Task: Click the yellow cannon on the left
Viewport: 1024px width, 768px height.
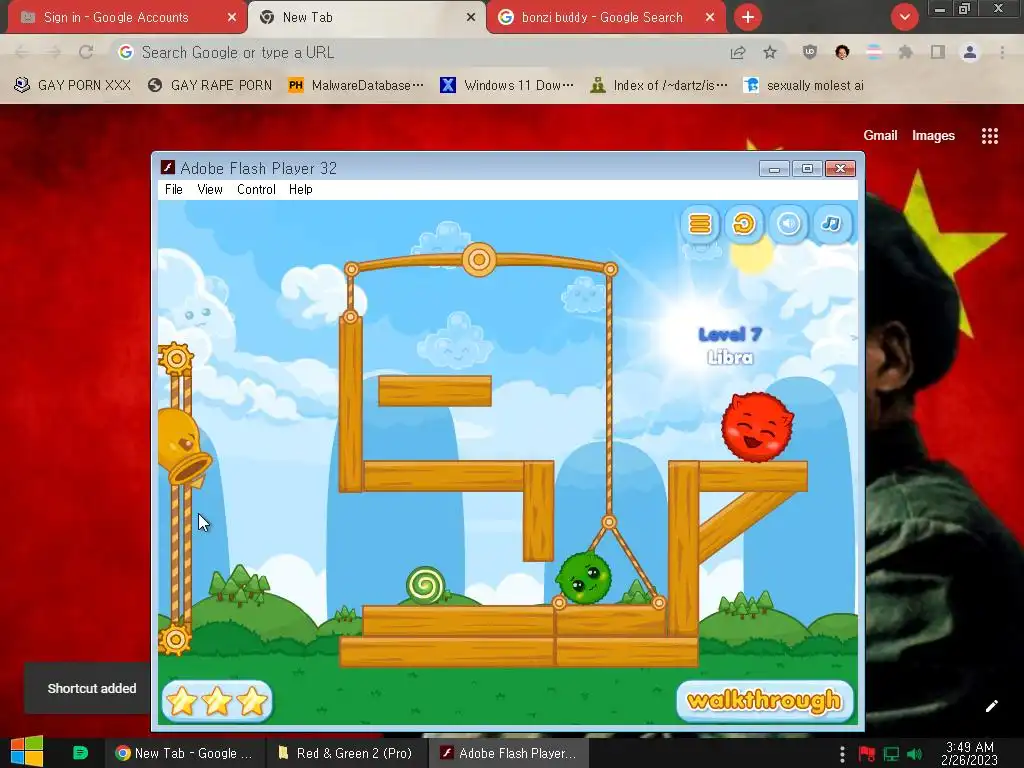Action: click(x=182, y=448)
